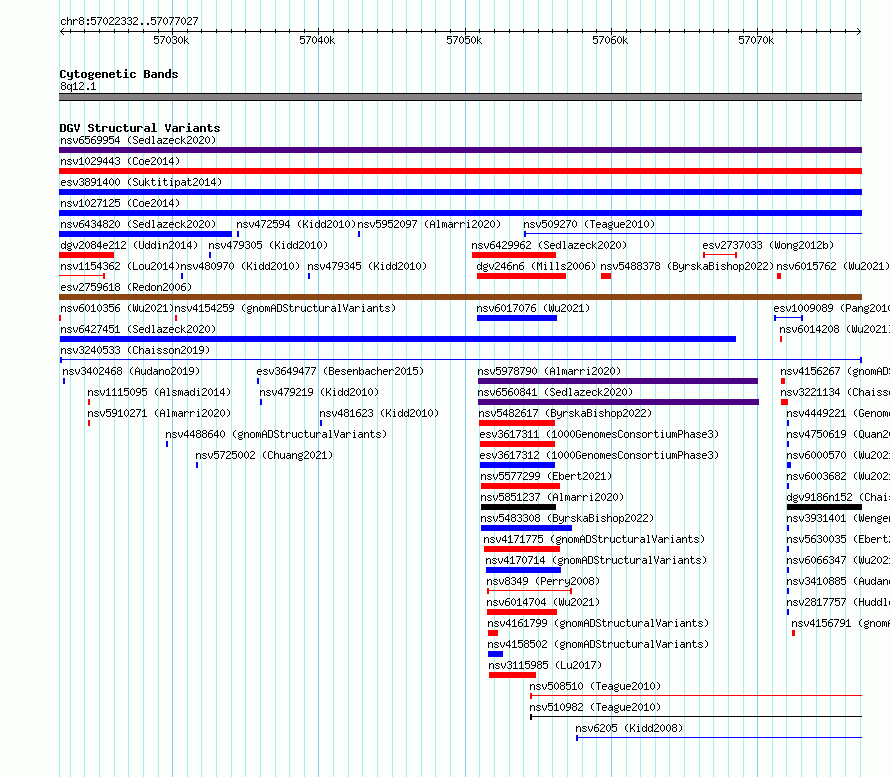Click the 57050k ruler position label
890x777 pixels.
coord(464,40)
